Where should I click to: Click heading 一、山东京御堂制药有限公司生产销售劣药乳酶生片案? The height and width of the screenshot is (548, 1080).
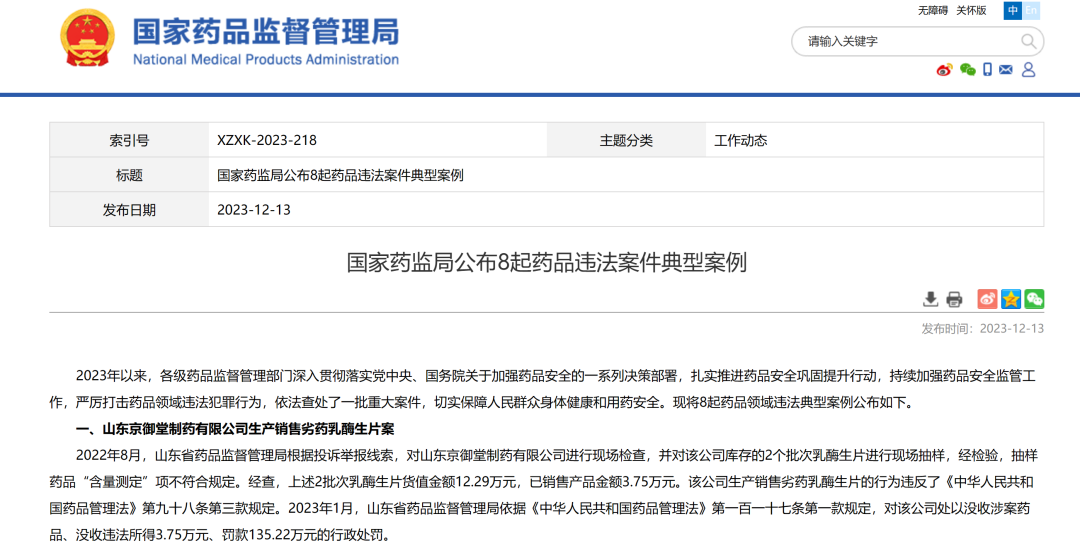click(x=235, y=430)
